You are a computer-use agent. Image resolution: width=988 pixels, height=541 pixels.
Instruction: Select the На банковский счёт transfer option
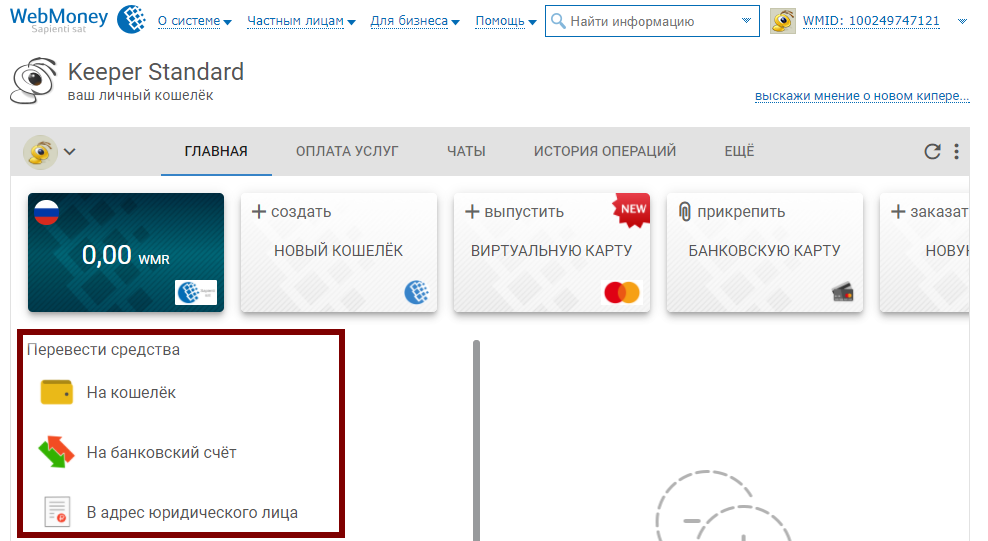(x=161, y=452)
